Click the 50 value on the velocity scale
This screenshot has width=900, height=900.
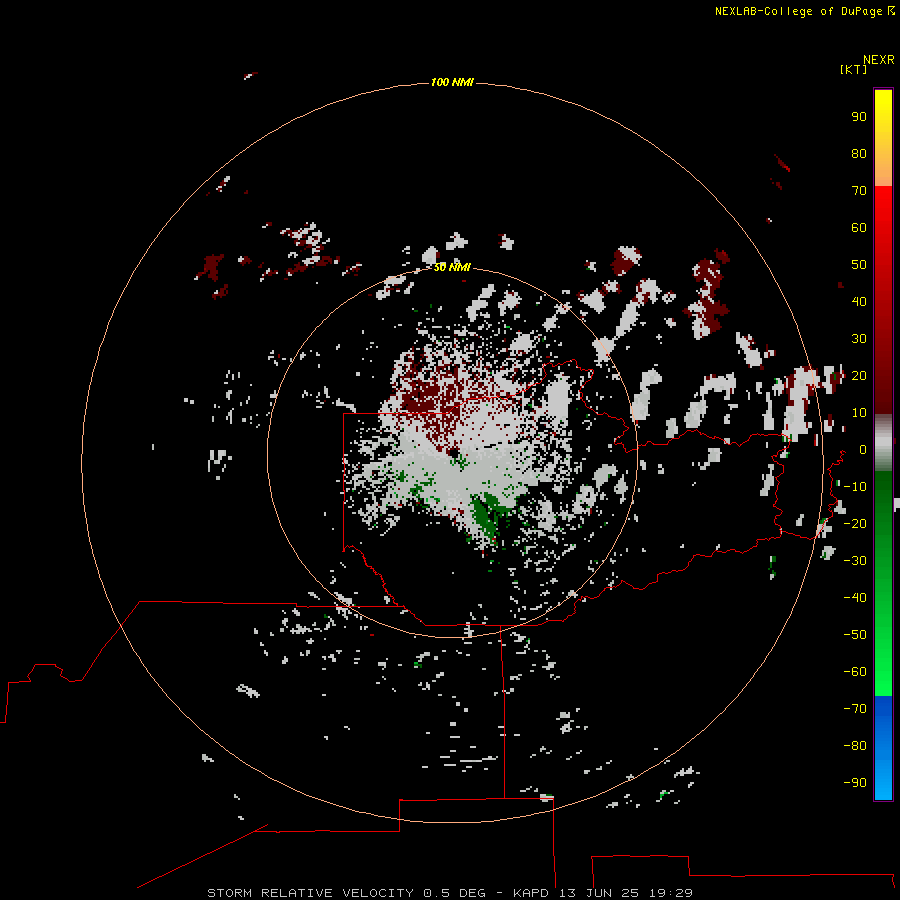(859, 265)
